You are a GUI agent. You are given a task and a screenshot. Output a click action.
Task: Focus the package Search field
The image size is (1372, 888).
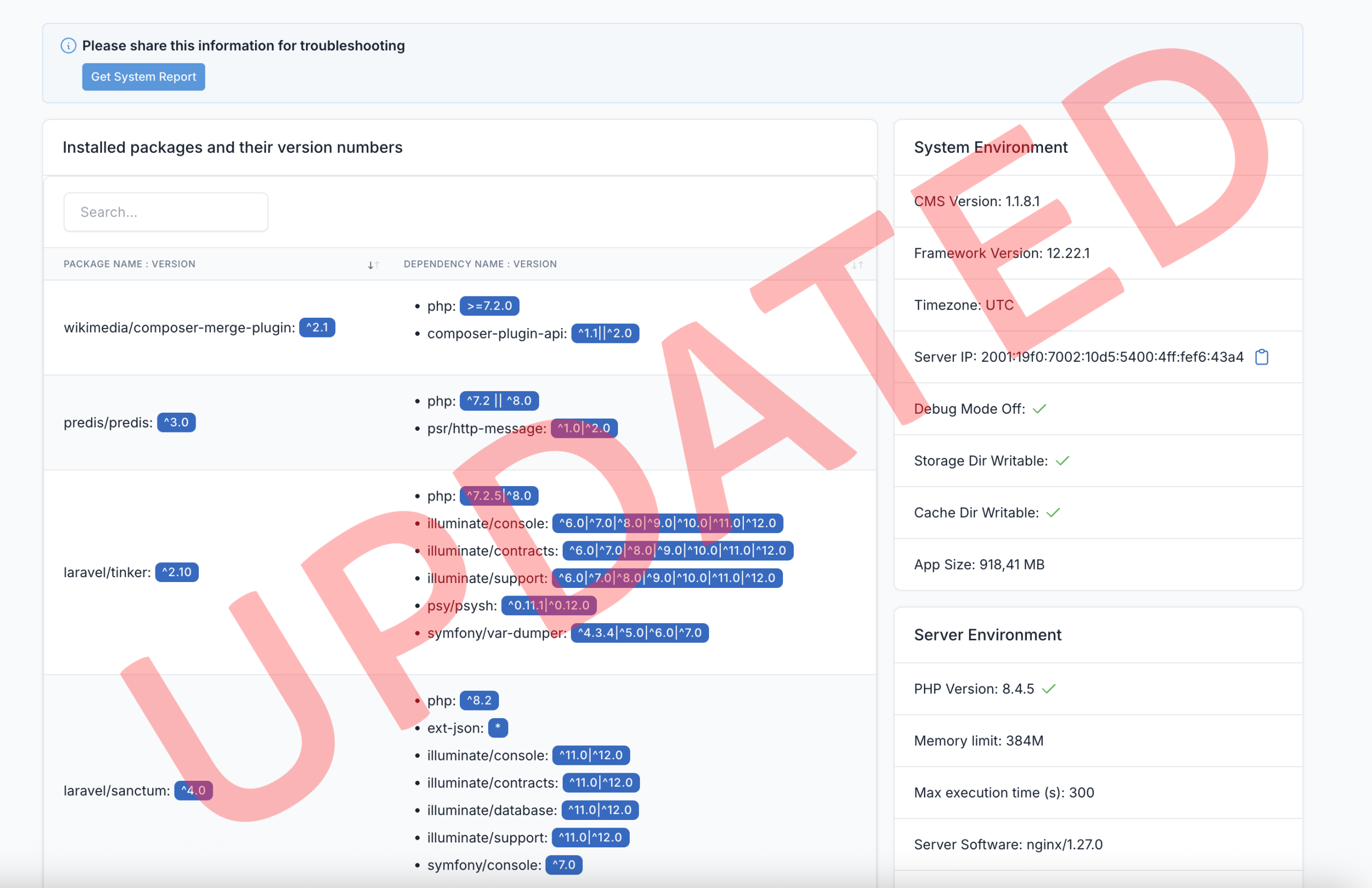[x=166, y=212]
